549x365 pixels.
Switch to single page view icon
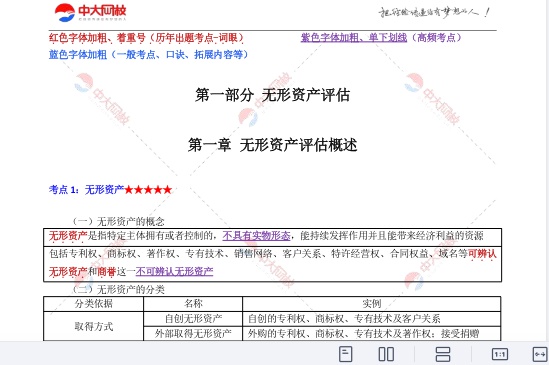346,354
